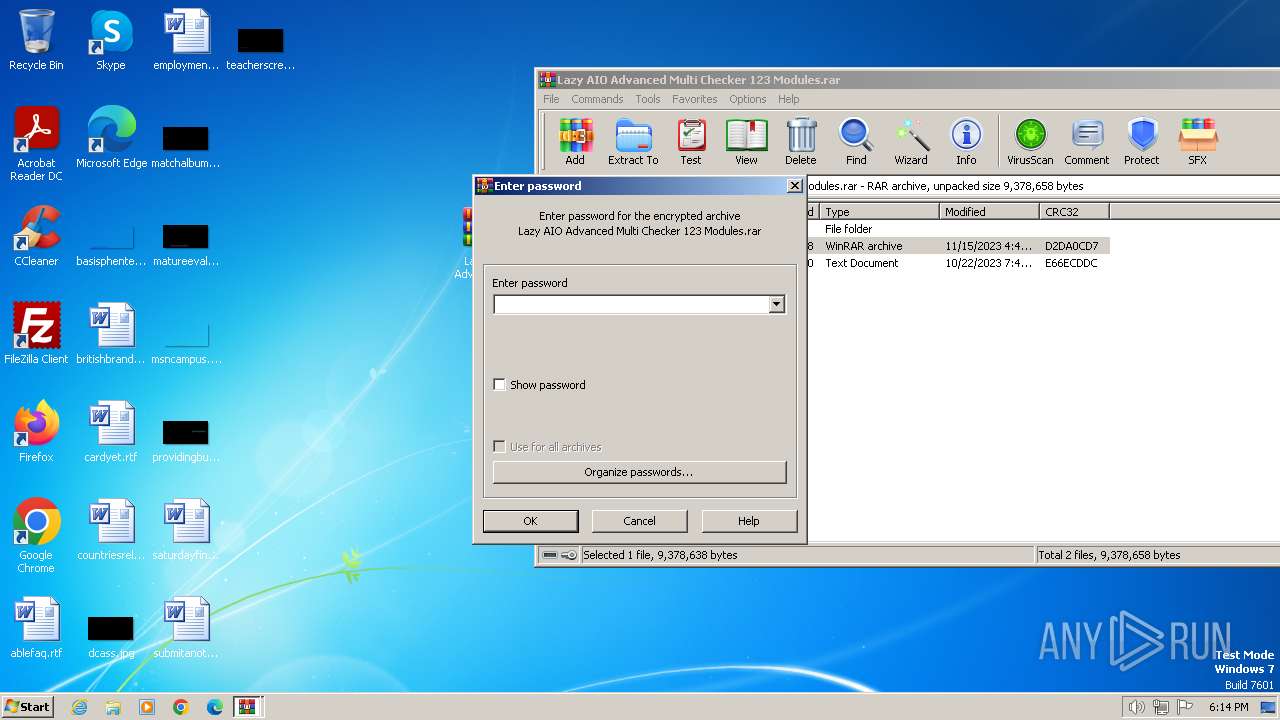
Task: Click the Protect shield icon
Action: tap(1141, 141)
